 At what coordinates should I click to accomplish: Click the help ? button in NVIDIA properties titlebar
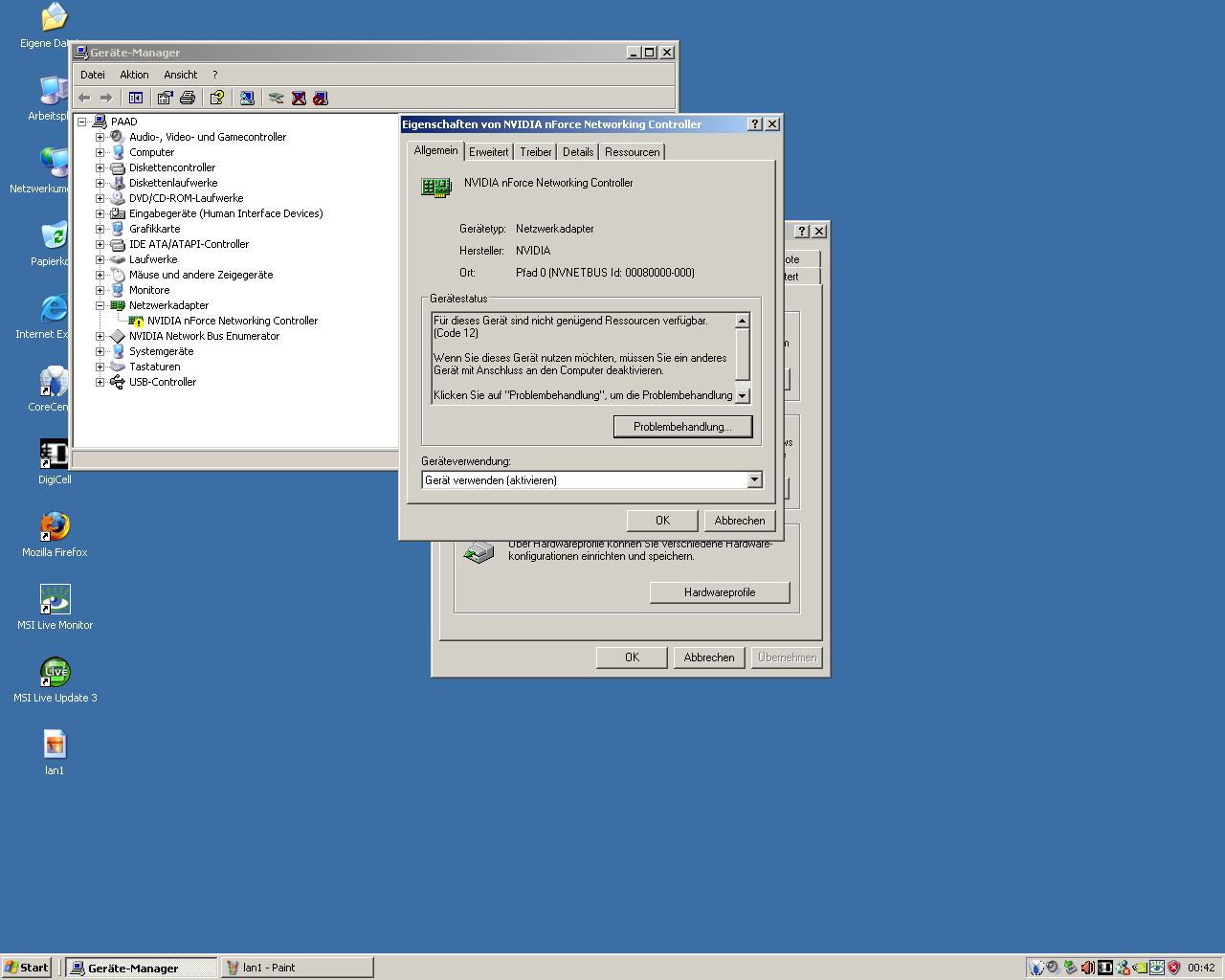click(754, 124)
